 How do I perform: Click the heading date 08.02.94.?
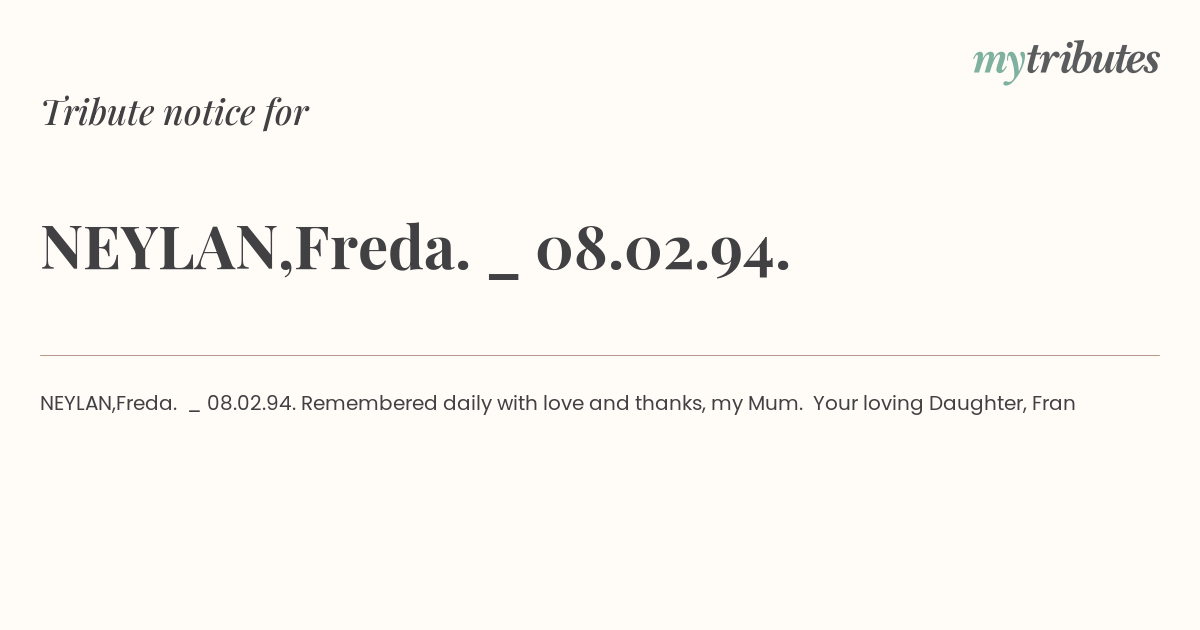663,248
